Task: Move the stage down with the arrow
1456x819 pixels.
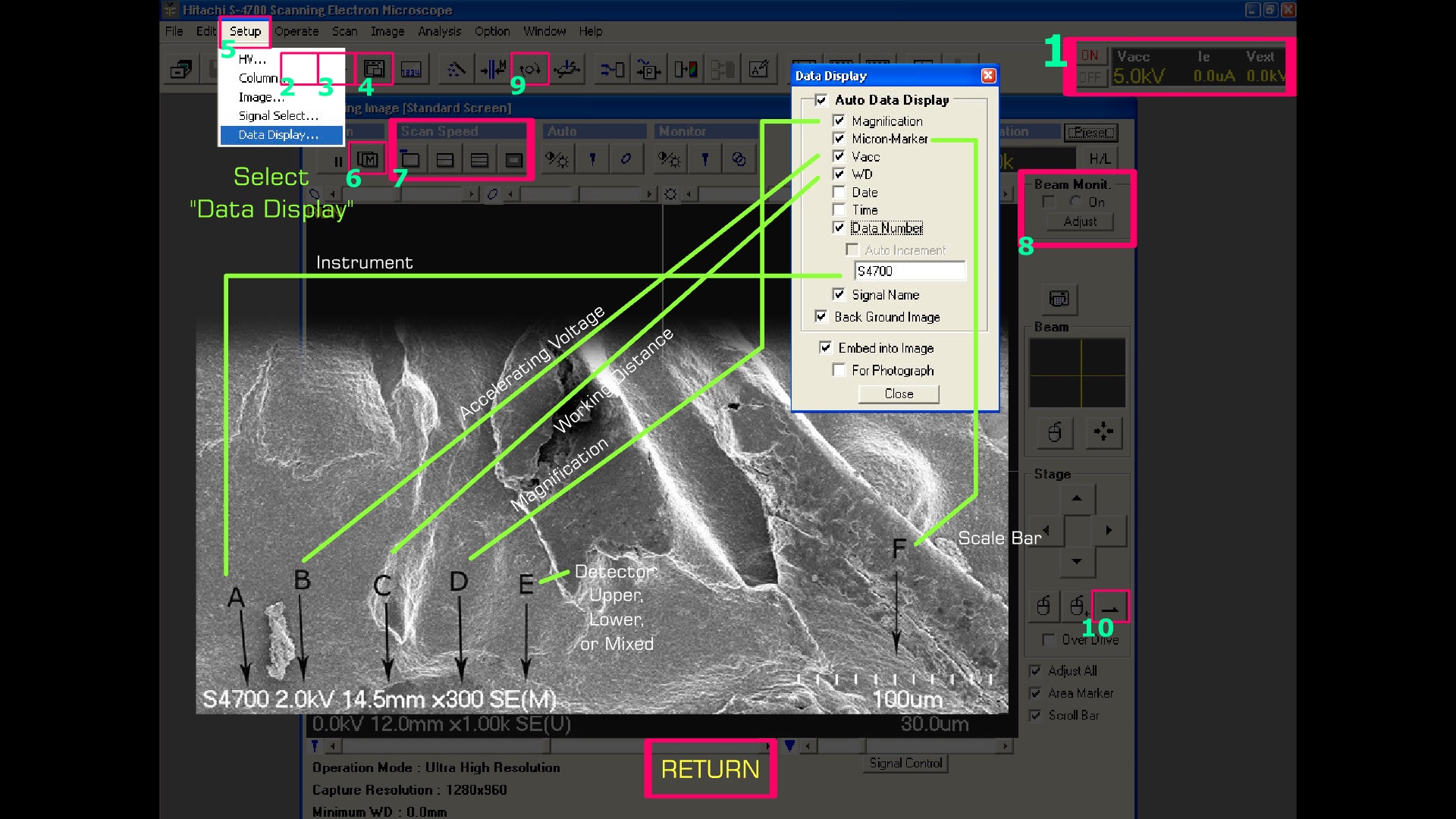Action: click(x=1077, y=562)
